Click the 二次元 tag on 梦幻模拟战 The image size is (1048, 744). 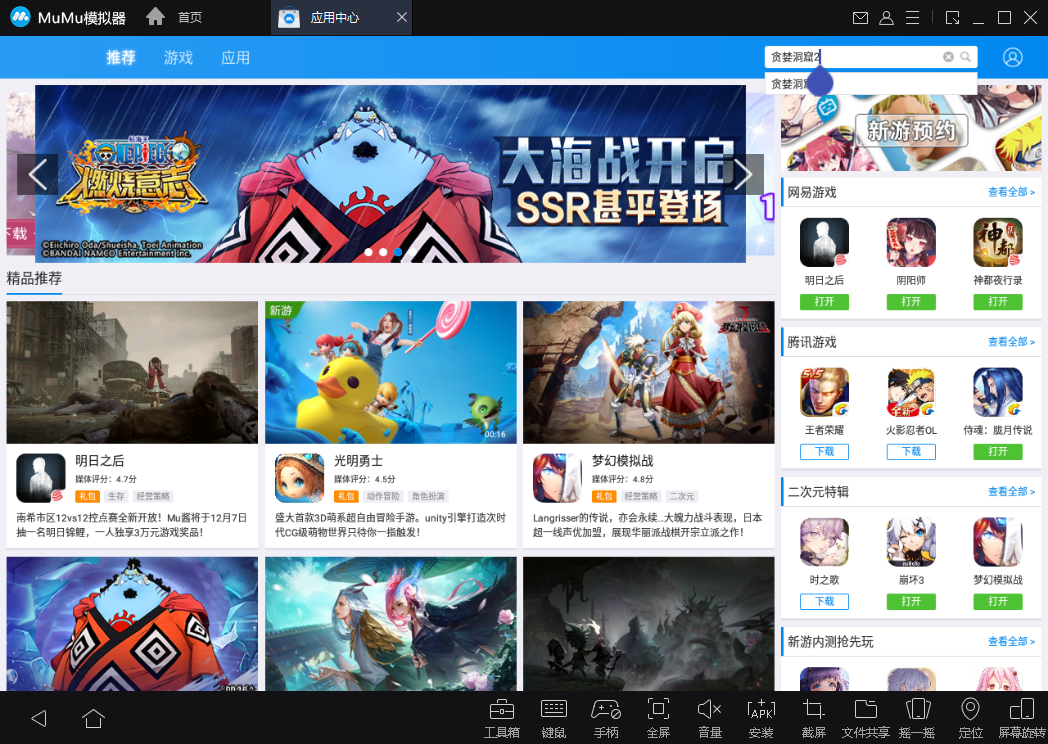point(682,497)
